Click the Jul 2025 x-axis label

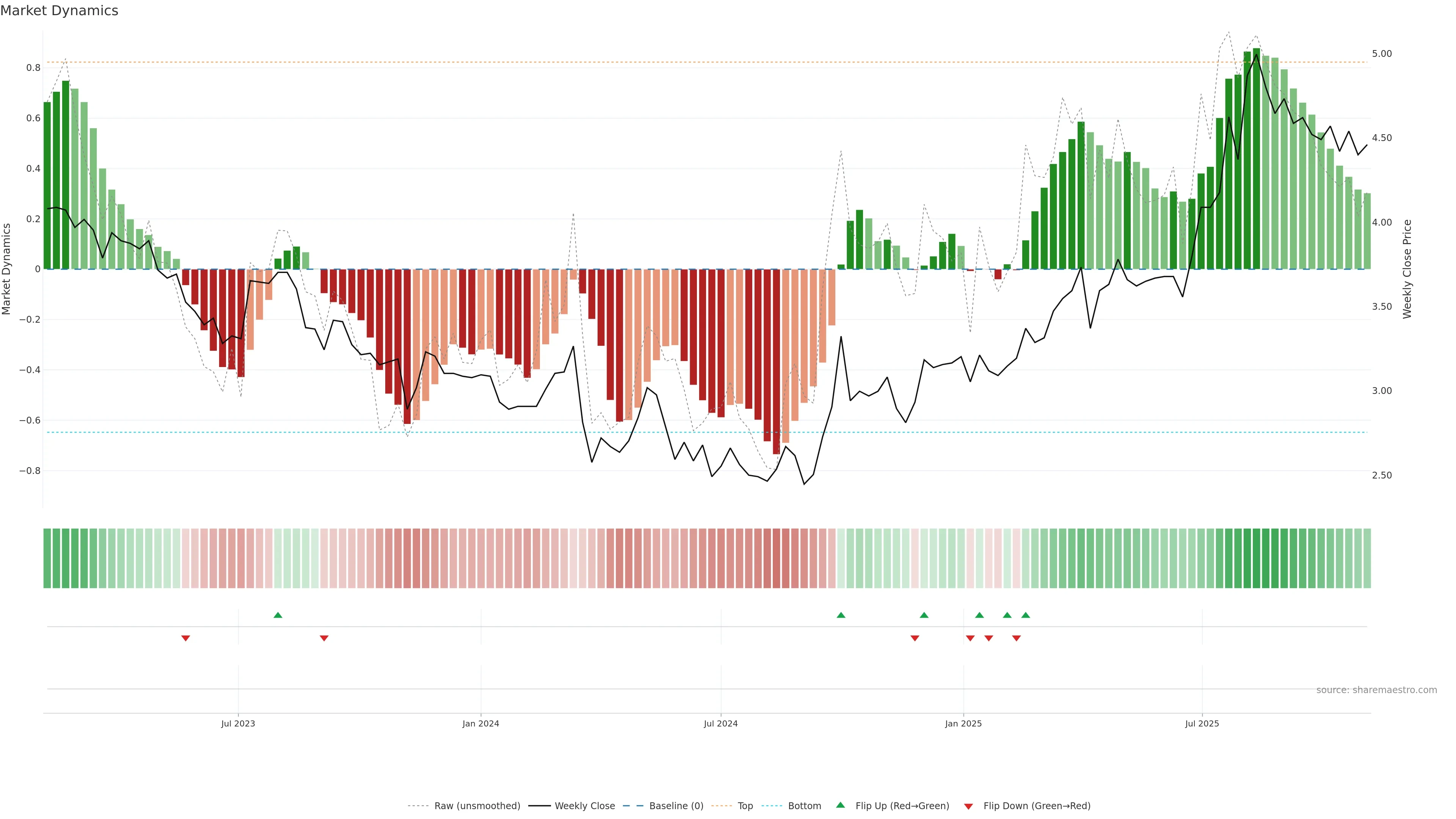1202,723
